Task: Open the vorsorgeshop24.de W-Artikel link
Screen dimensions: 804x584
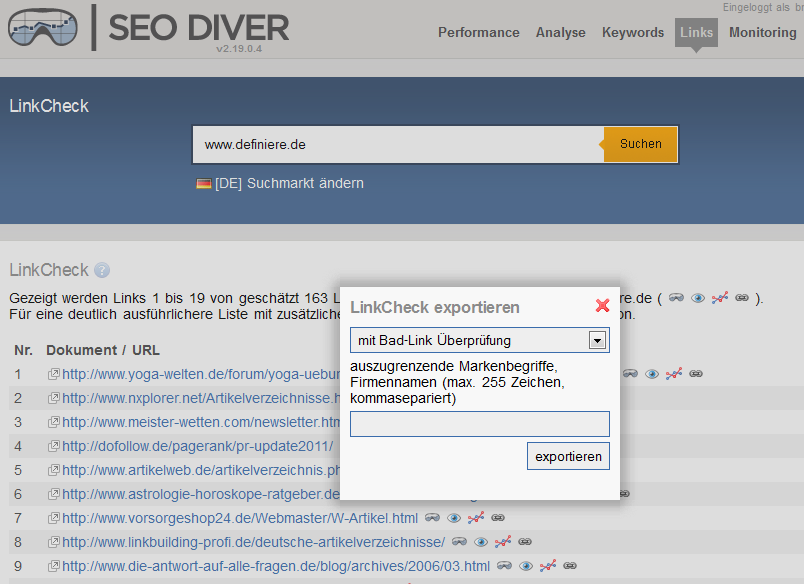Action: tap(240, 518)
